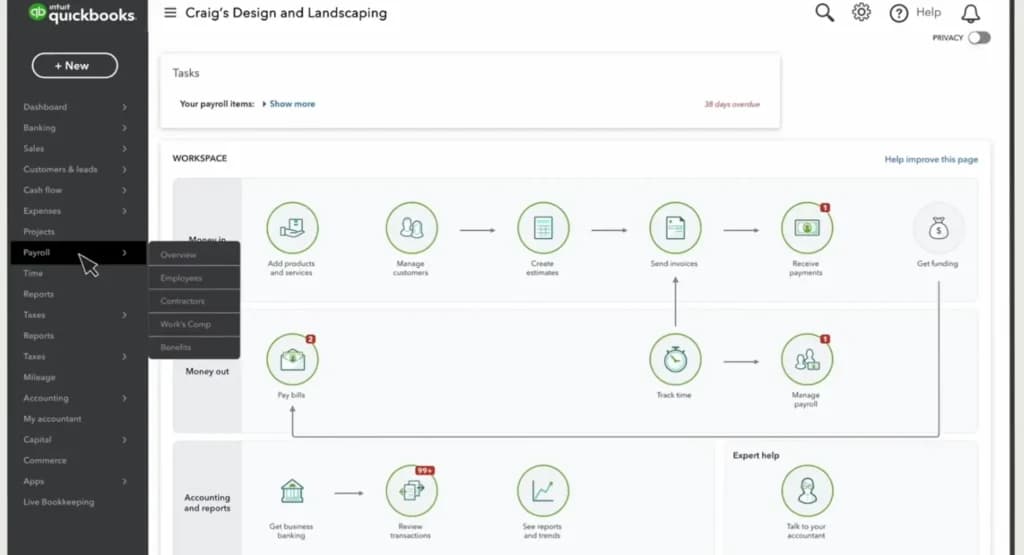Expand the Capital submenu arrow
Image resolution: width=1024 pixels, height=555 pixels.
(x=124, y=440)
